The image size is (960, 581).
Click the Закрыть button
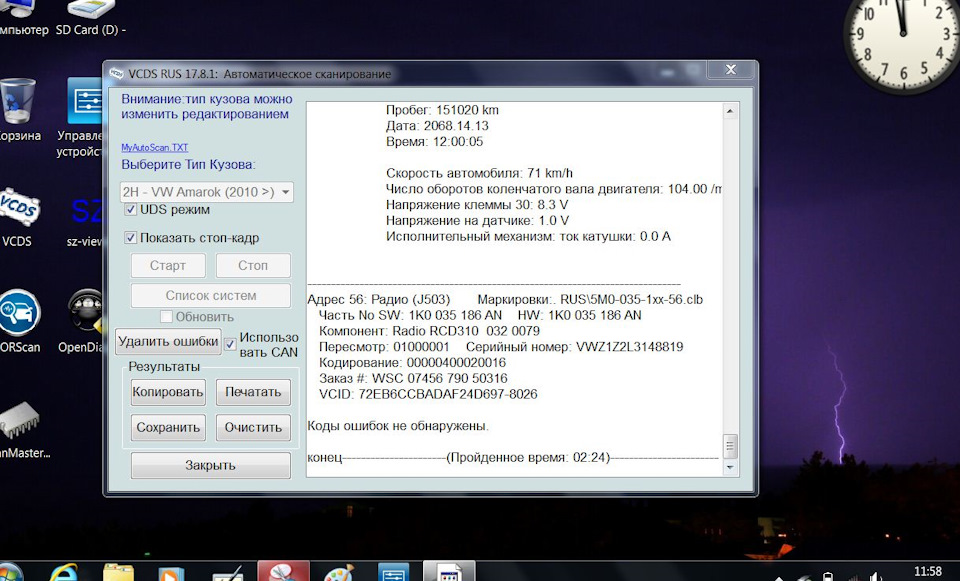211,465
